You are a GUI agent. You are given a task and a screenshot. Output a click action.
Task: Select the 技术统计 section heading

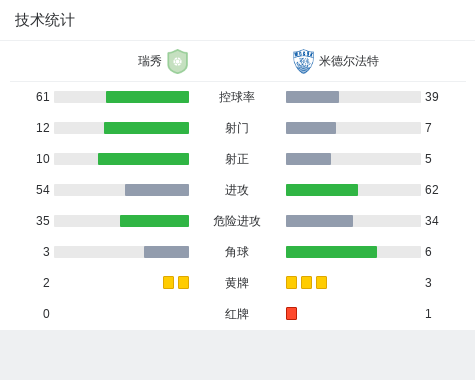pos(45,20)
